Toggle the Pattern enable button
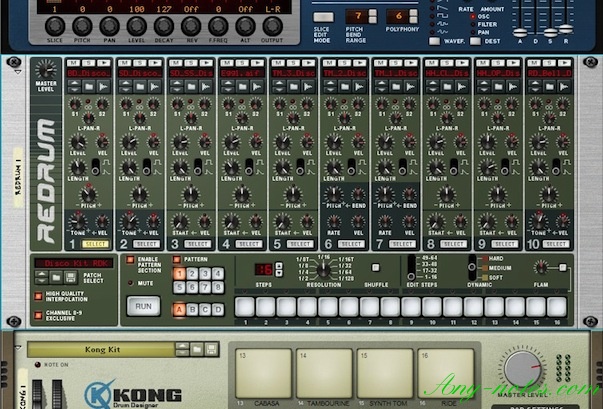 pos(177,259)
